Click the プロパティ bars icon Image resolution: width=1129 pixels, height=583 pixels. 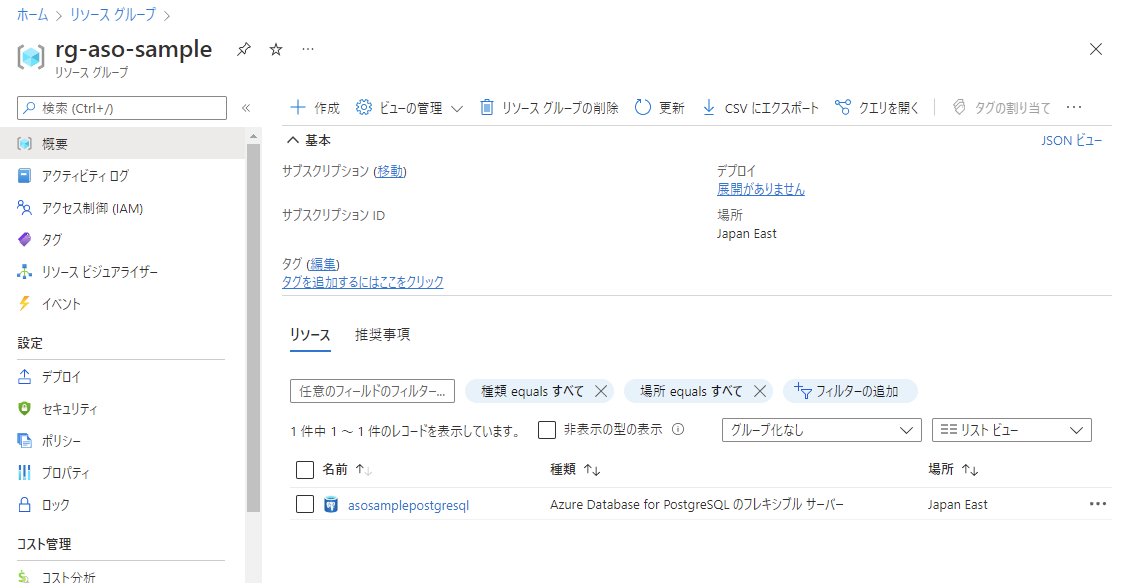coord(24,473)
